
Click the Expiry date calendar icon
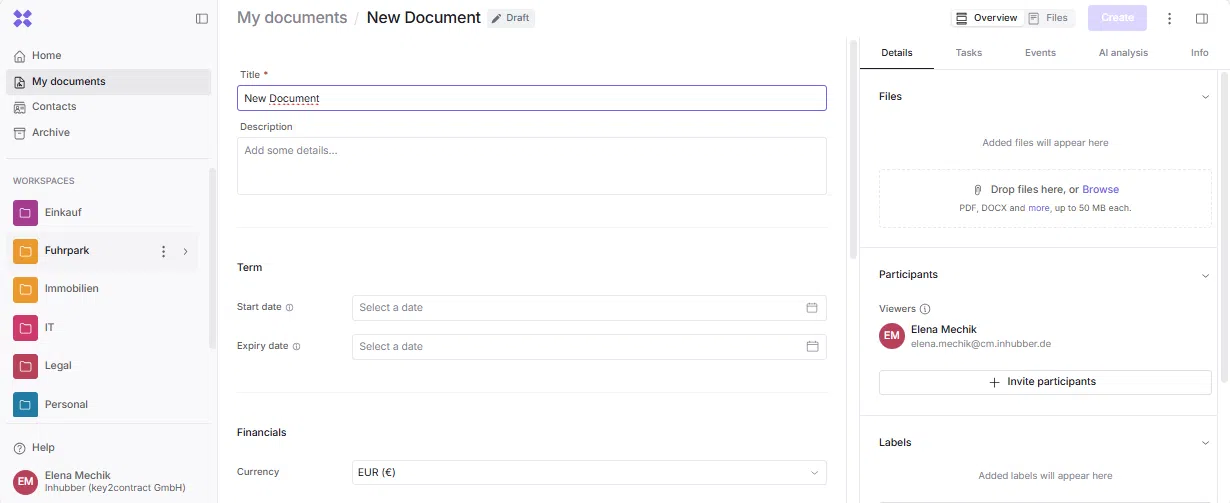[x=812, y=347]
